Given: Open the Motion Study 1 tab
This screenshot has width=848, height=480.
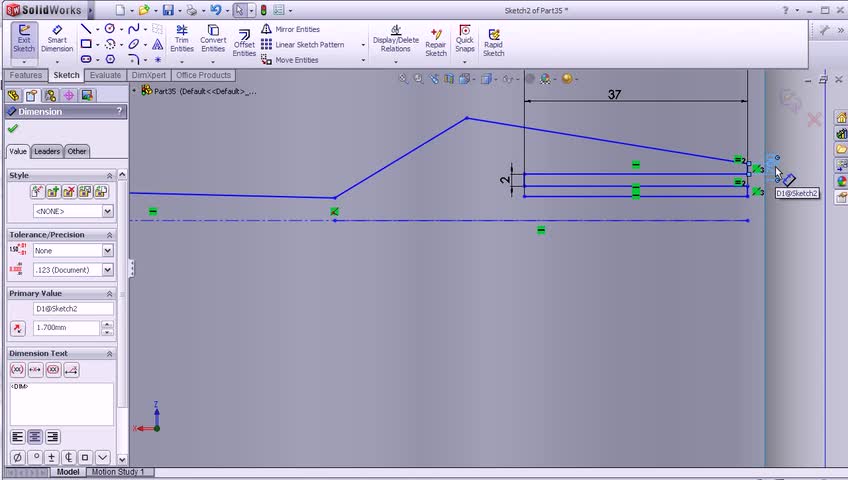Looking at the screenshot, I should [x=118, y=472].
